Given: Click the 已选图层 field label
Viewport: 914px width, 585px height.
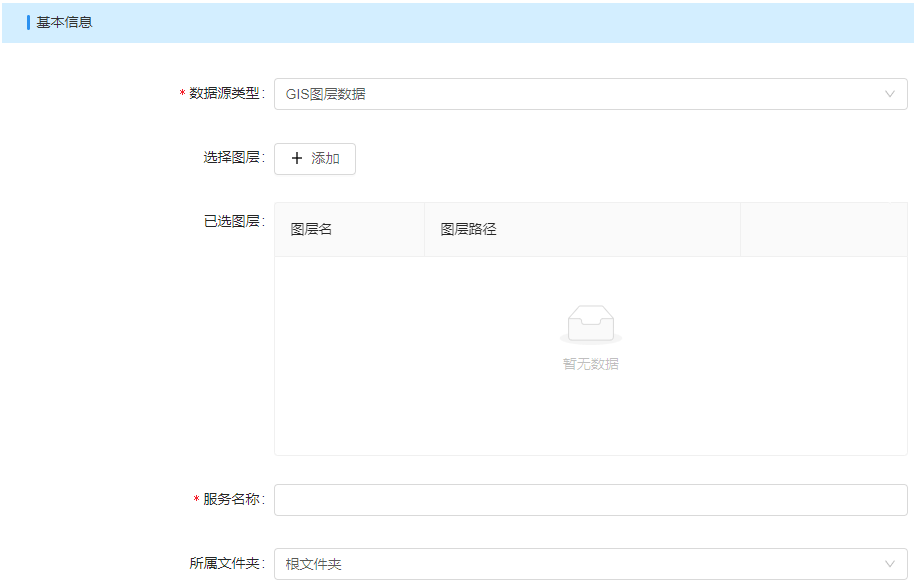Looking at the screenshot, I should click(x=232, y=222).
